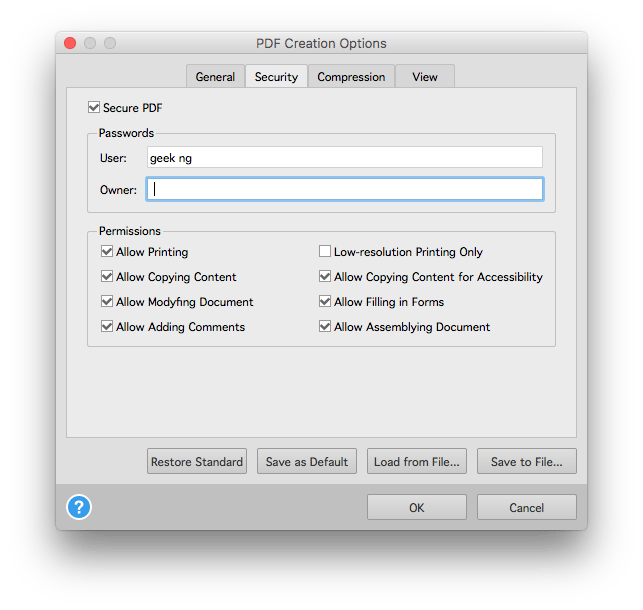Uncheck Allow Printing

107,251
